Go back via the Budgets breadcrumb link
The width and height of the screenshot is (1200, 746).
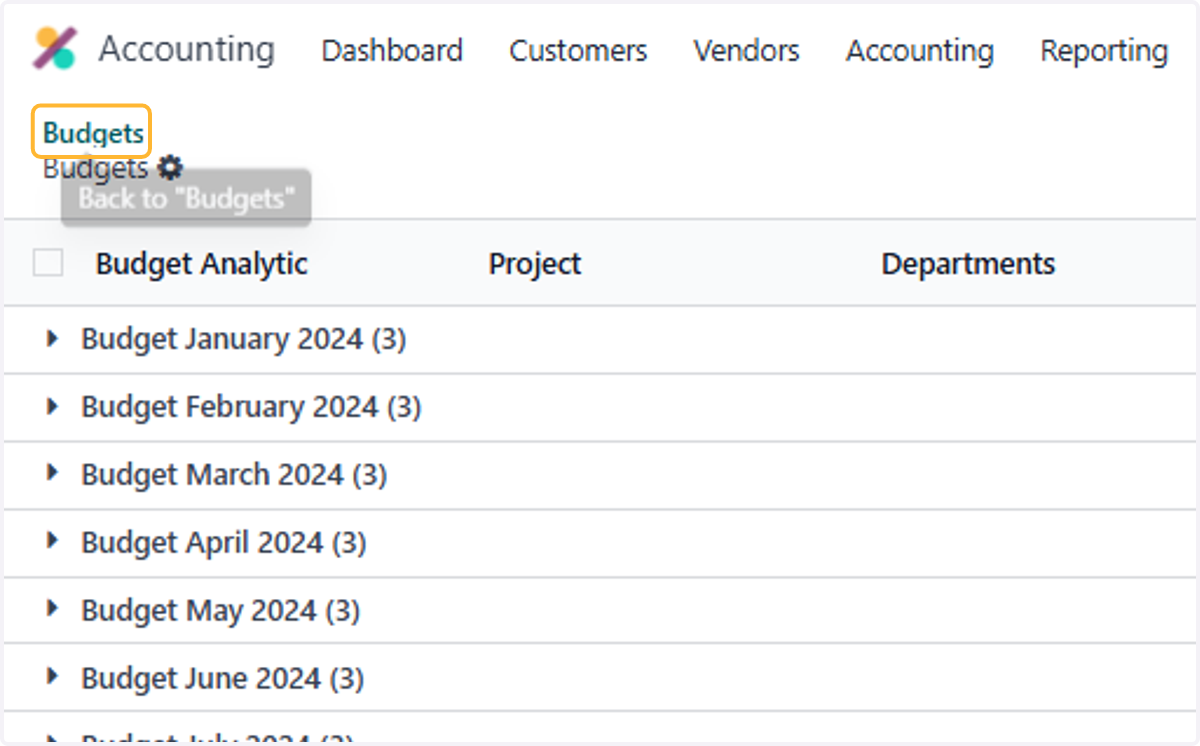[93, 132]
